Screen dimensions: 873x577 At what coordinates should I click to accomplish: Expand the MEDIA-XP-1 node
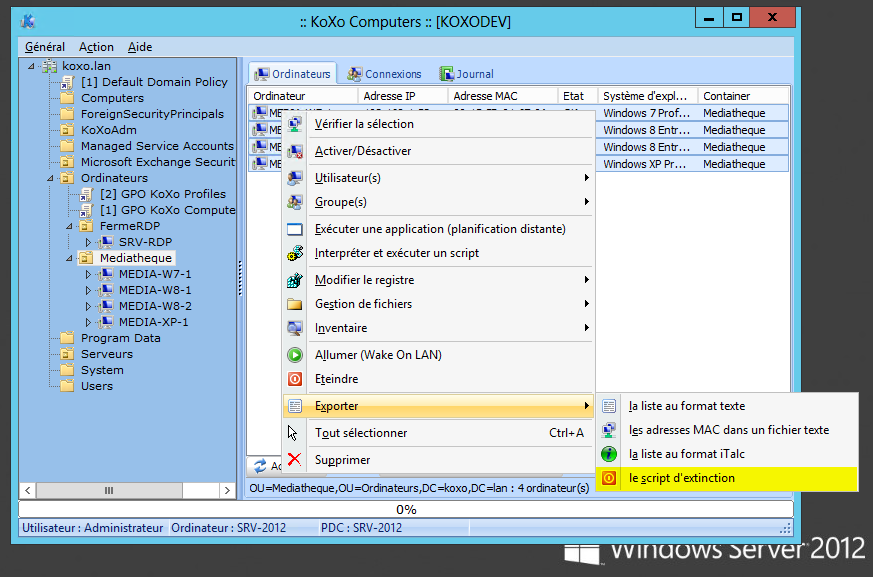[x=88, y=322]
